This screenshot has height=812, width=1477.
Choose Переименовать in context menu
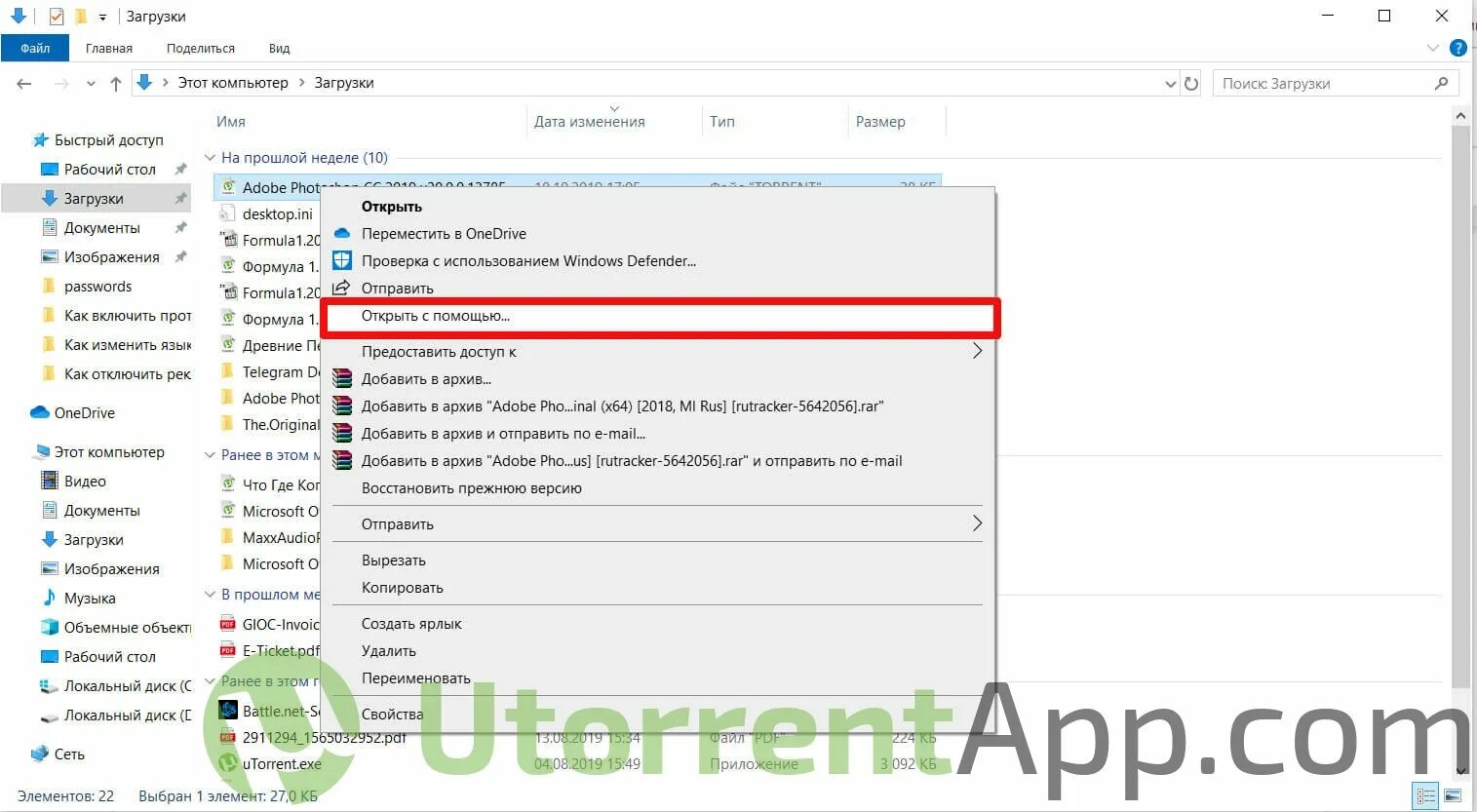click(x=416, y=678)
